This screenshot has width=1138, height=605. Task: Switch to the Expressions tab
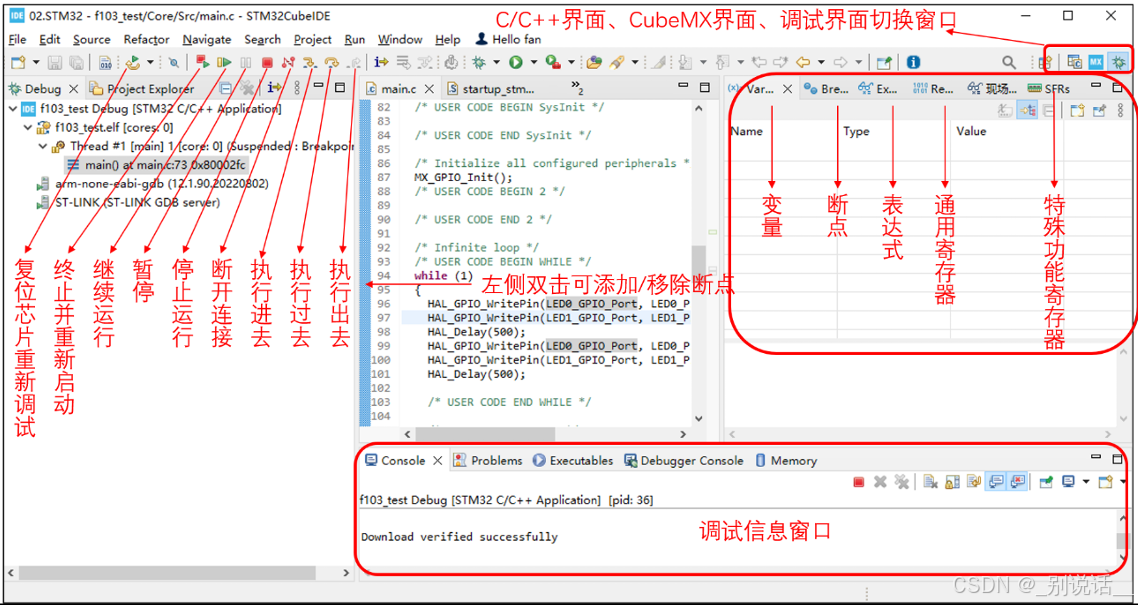click(877, 89)
